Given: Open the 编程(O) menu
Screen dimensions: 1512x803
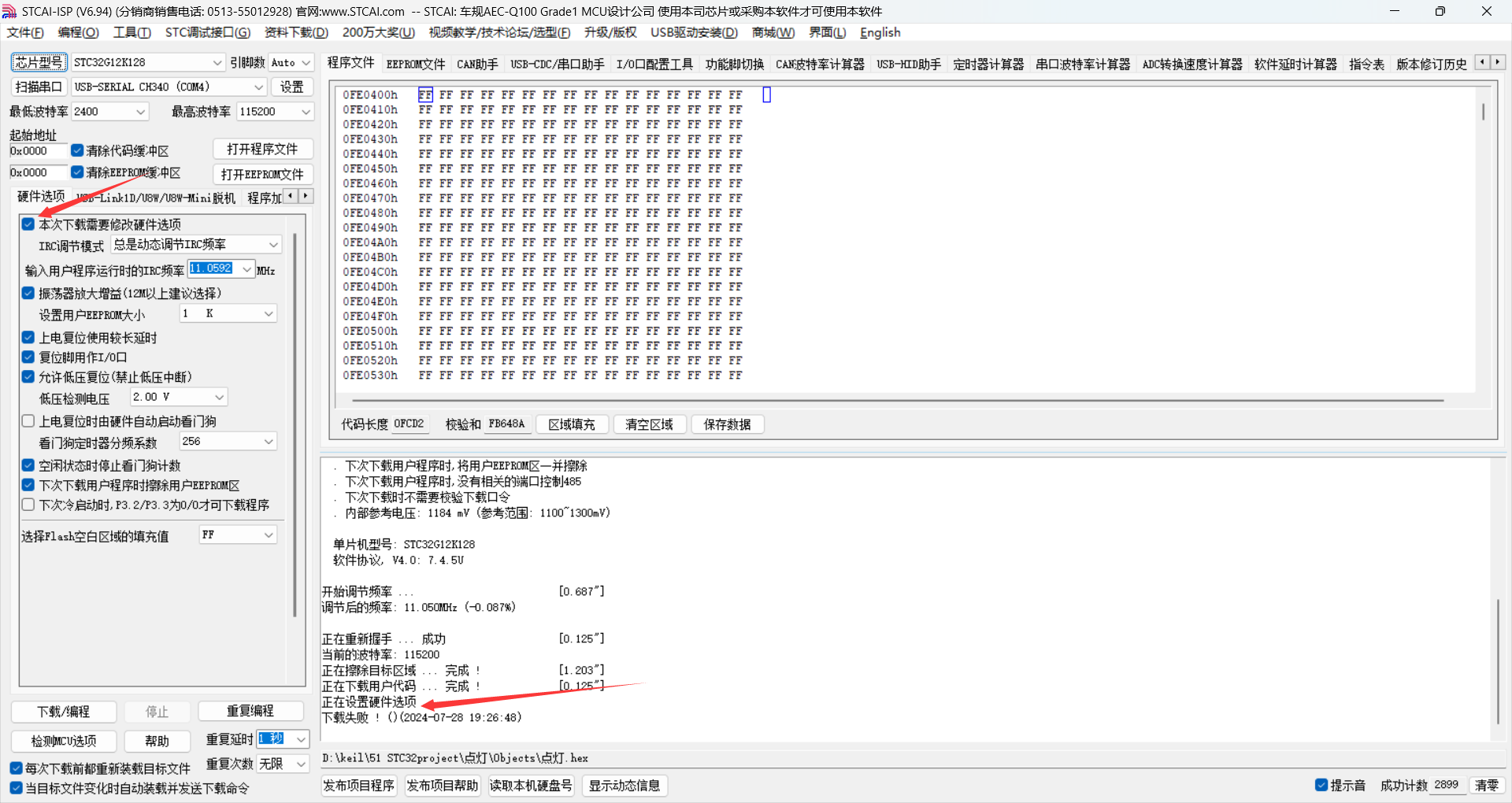Looking at the screenshot, I should pos(78,32).
